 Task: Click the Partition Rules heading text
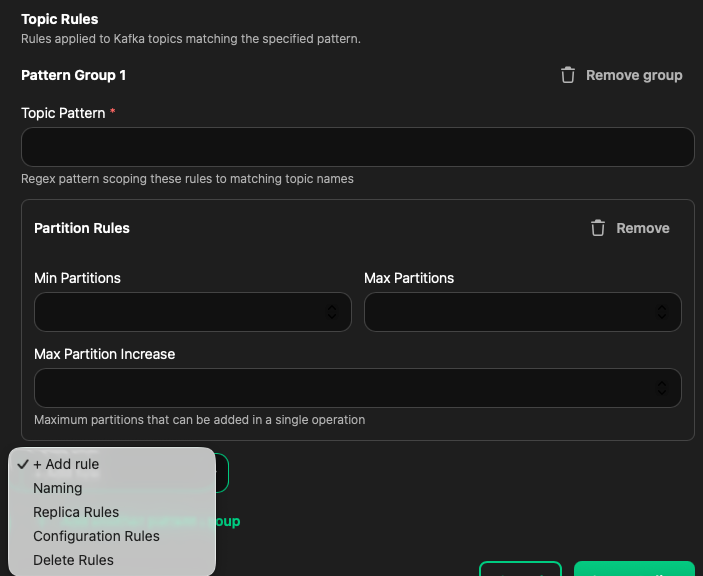tap(82, 228)
